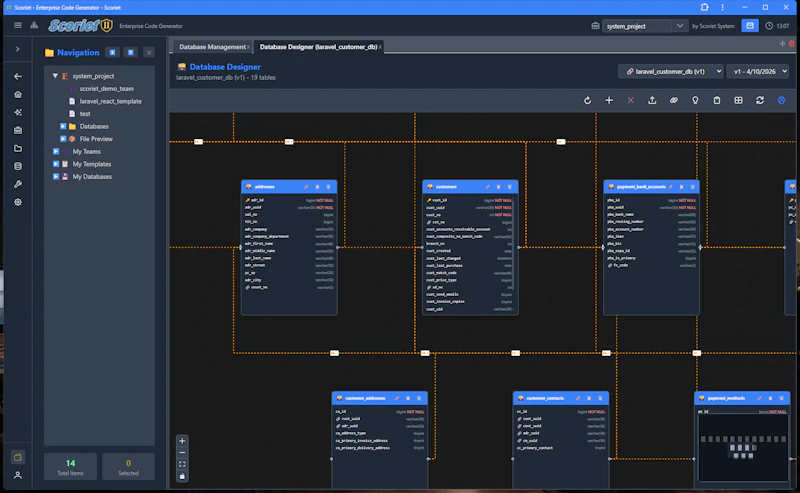This screenshot has height=493, width=800.
Task: Click the blue mail icon button in header
Action: pyautogui.click(x=749, y=26)
